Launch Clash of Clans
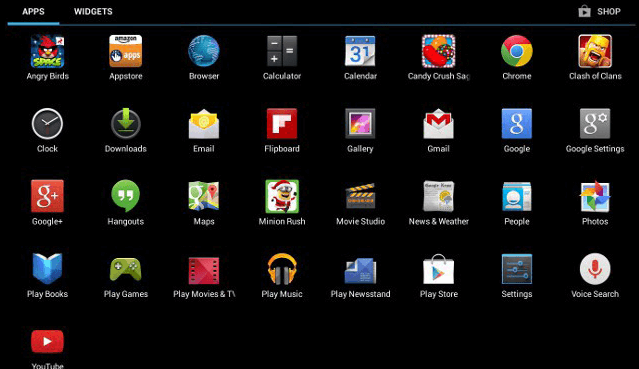Viewport: 639px width, 369px height. pyautogui.click(x=595, y=51)
